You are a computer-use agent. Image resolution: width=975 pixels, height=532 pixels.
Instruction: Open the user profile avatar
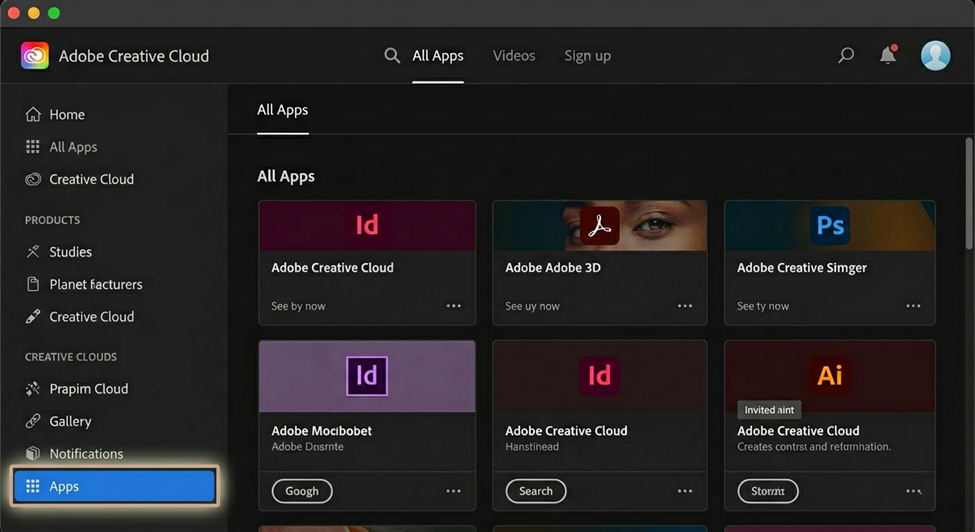935,55
